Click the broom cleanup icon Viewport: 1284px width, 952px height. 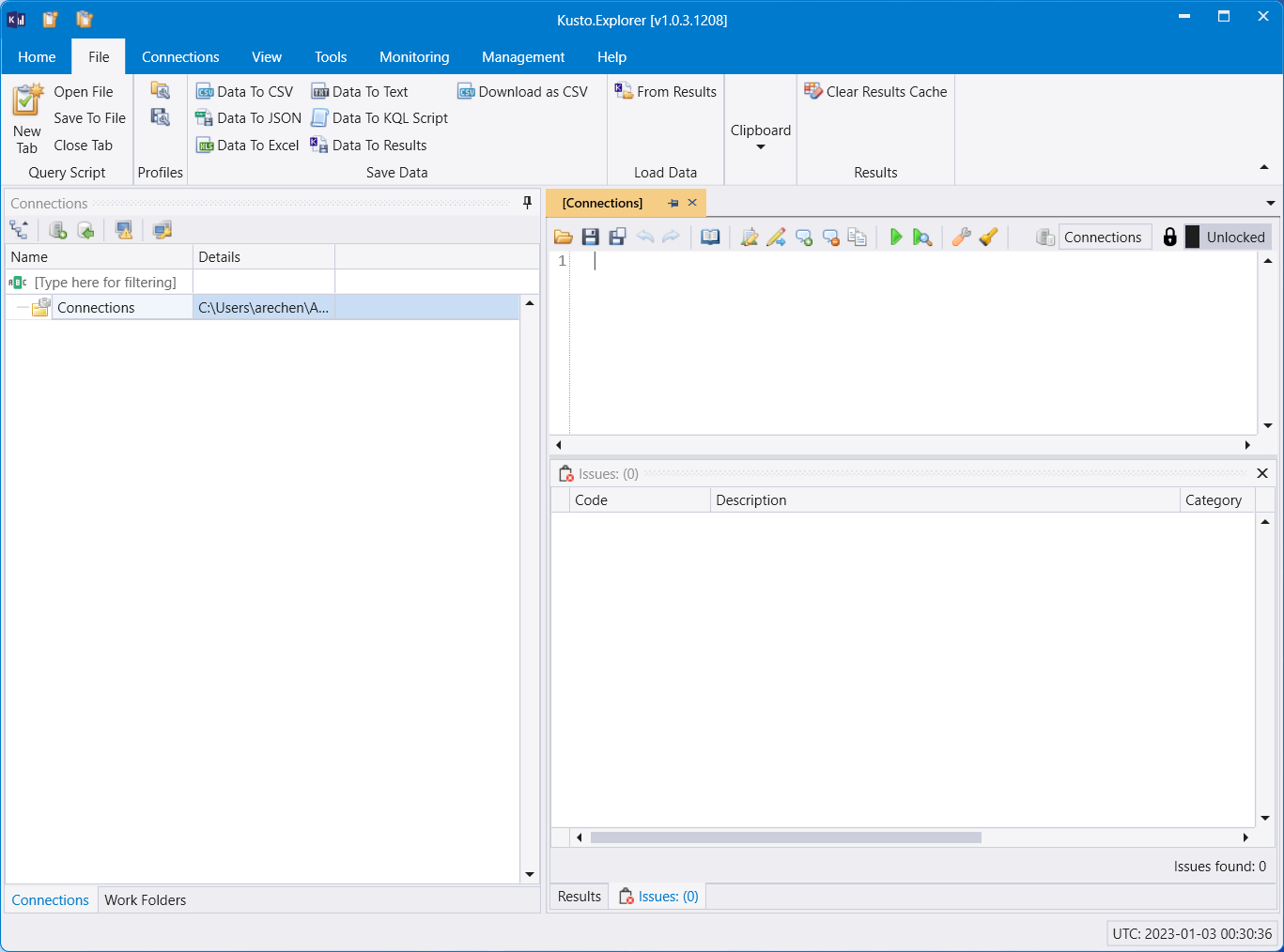click(x=988, y=238)
